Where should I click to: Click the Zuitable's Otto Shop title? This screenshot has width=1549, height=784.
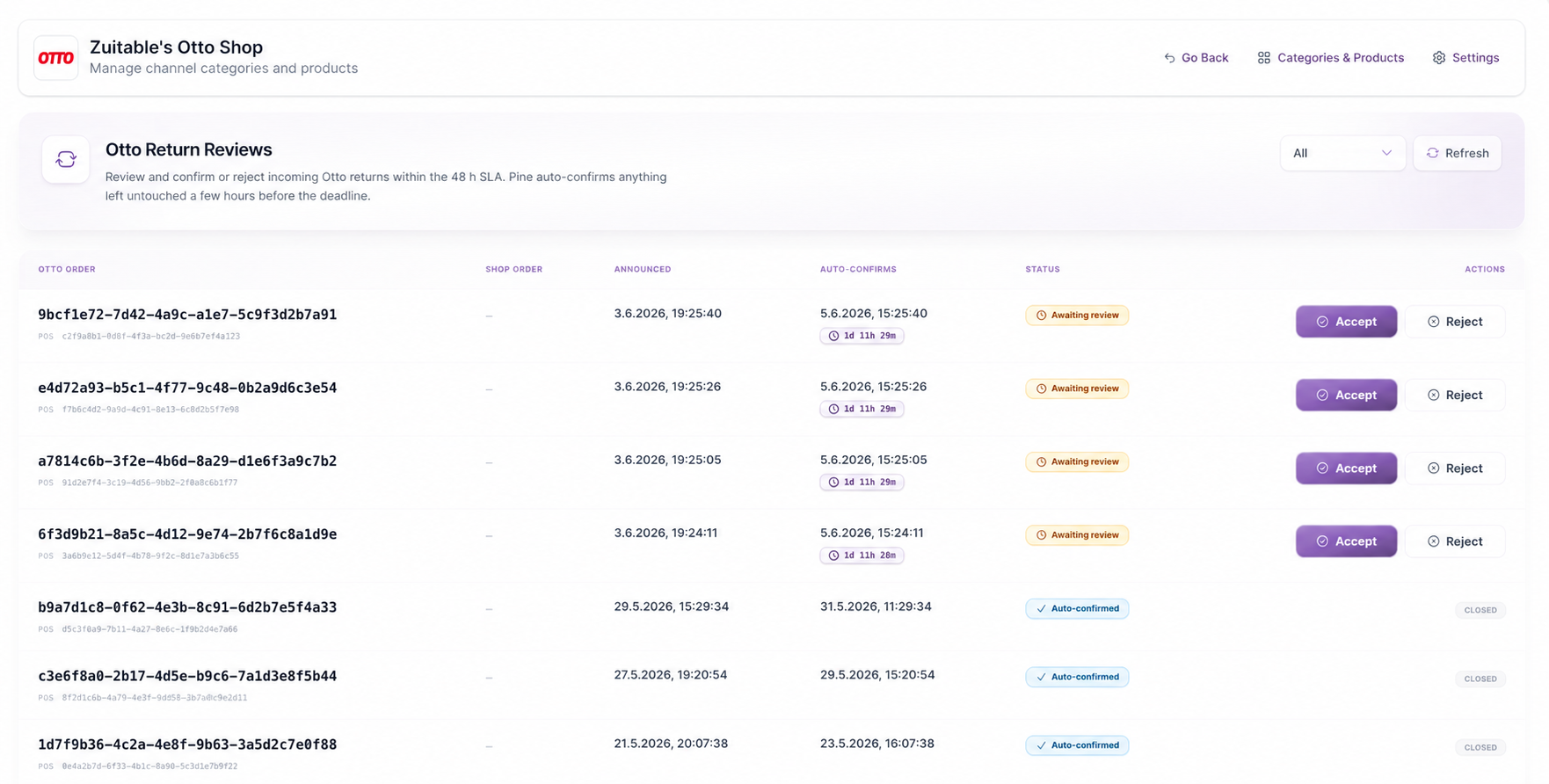click(176, 47)
